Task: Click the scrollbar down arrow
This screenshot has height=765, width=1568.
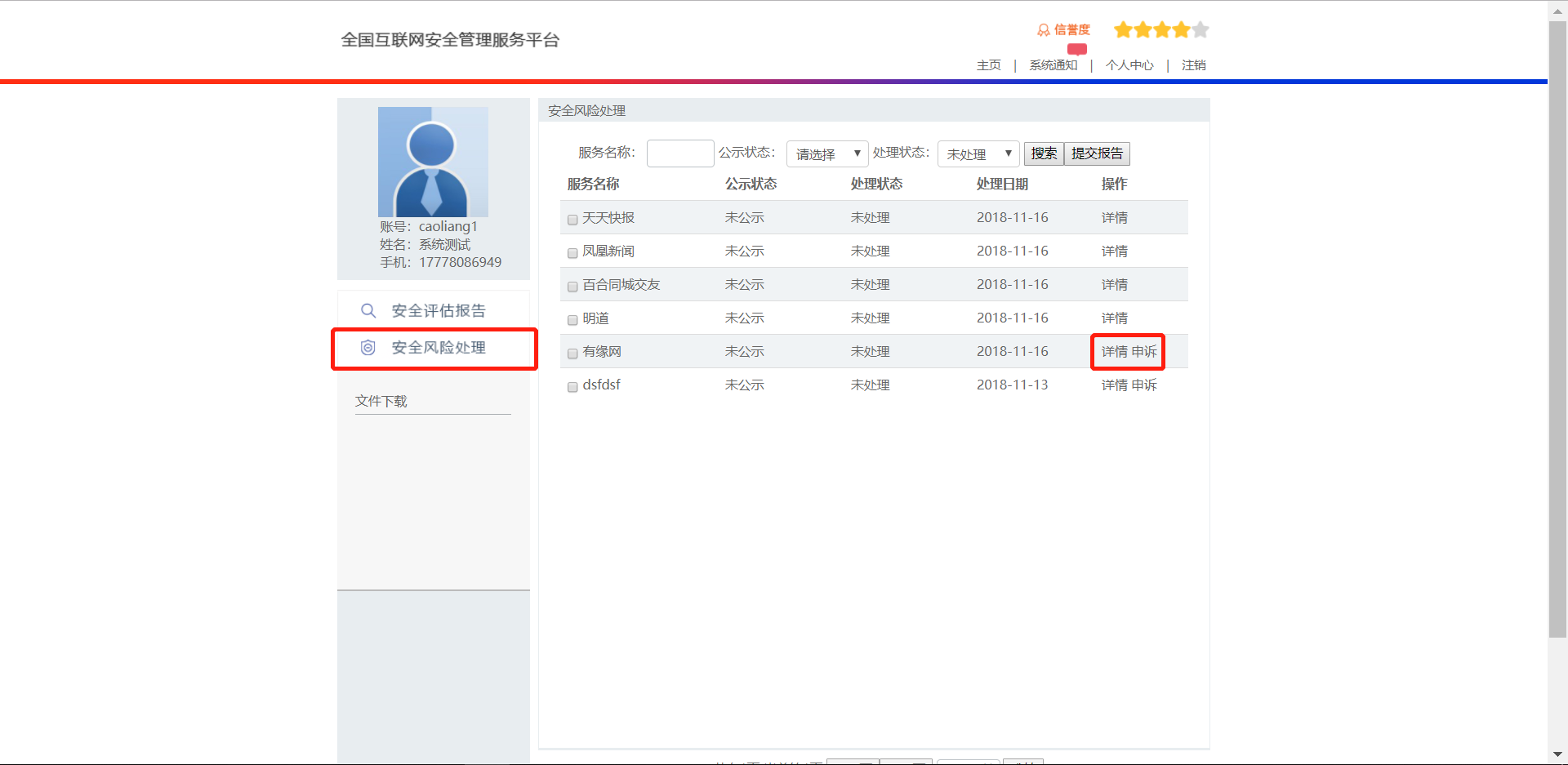Action: pos(1557,755)
